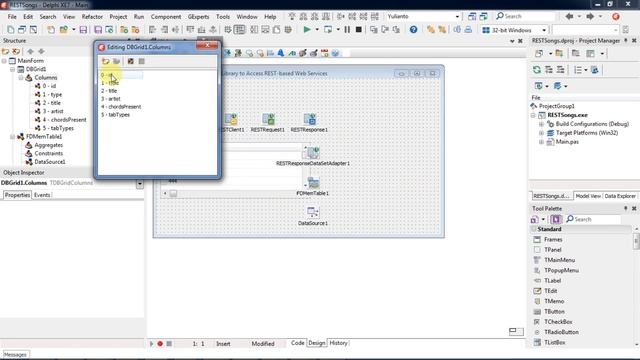Collapse the MainForm node in Structure
The height and width of the screenshot is (360, 640).
click(x=4, y=61)
